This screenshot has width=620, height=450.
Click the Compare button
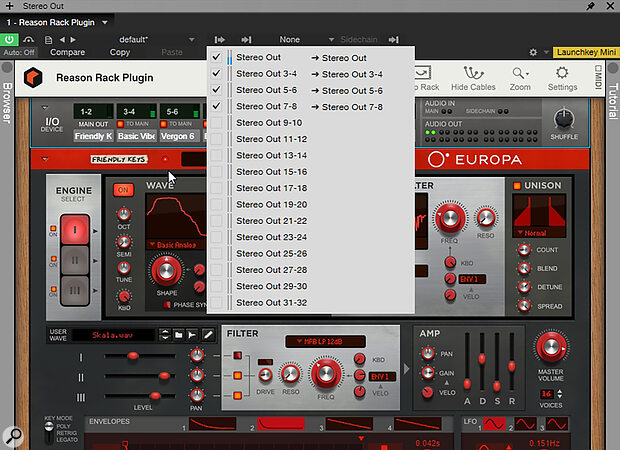coord(67,52)
